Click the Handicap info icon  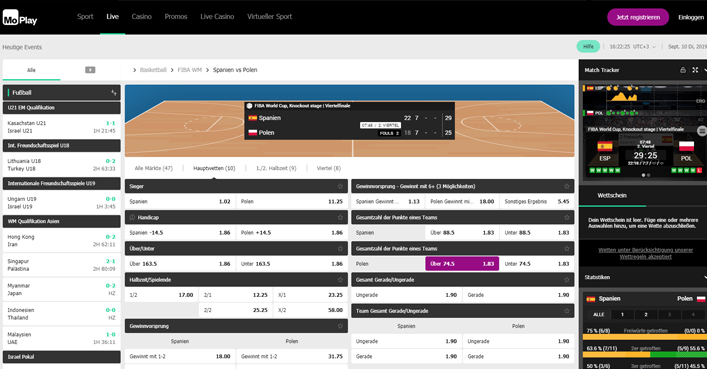pos(133,217)
